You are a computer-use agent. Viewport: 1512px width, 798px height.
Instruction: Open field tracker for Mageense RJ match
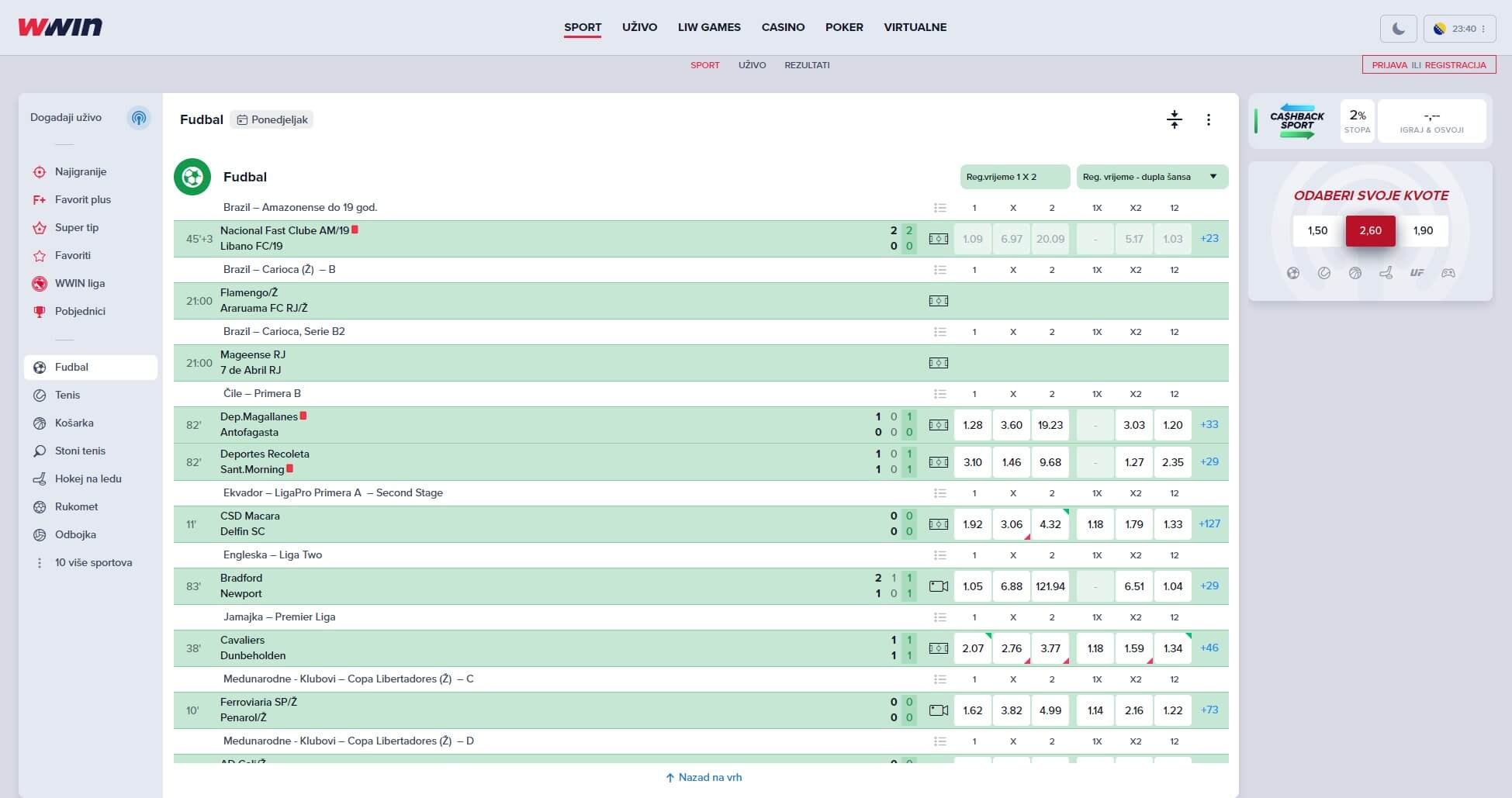(x=939, y=363)
